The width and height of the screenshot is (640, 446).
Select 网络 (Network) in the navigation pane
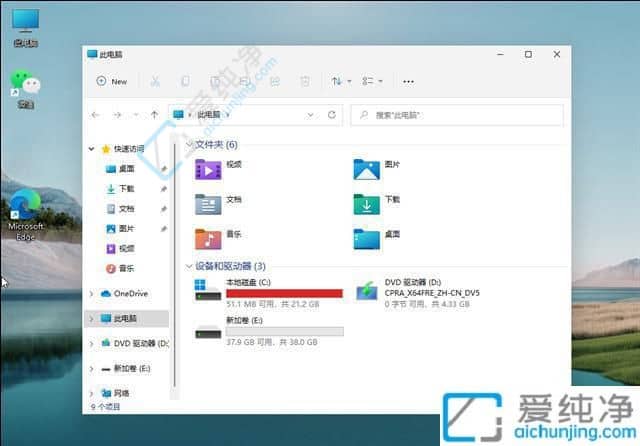click(x=121, y=393)
